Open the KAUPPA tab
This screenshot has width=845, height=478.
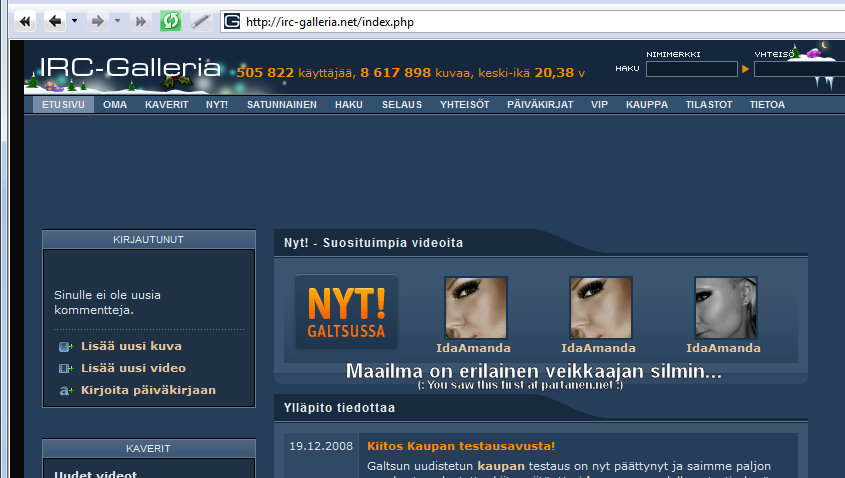[647, 105]
